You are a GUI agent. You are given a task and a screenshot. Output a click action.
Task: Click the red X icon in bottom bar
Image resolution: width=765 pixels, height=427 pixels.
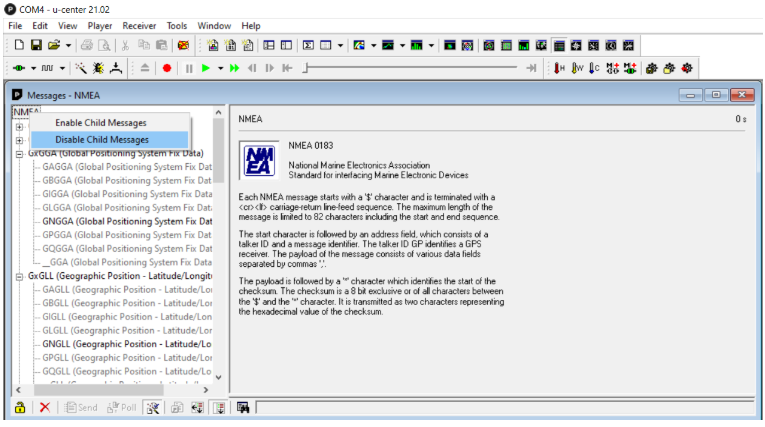pos(45,407)
